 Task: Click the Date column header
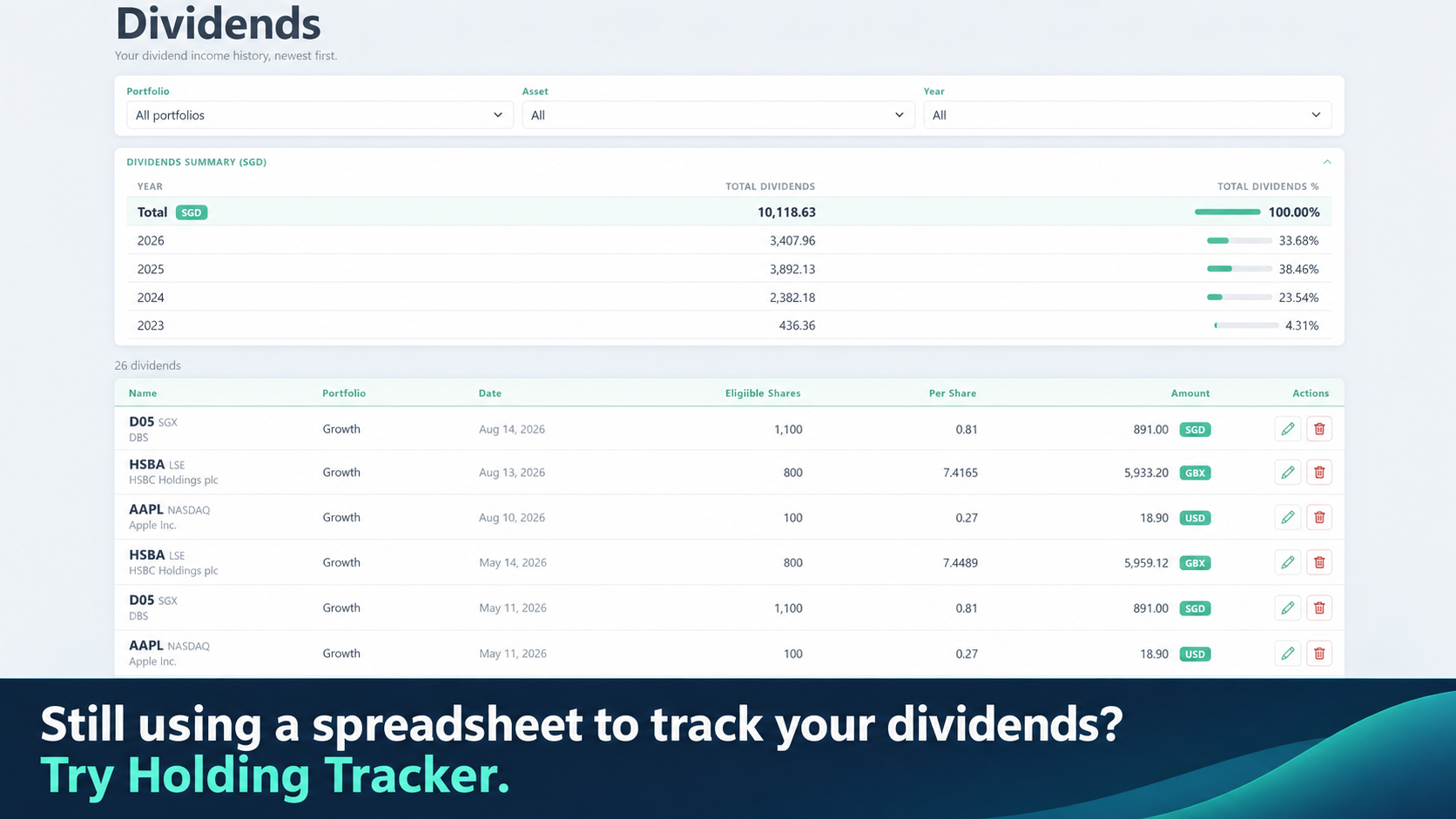point(490,393)
